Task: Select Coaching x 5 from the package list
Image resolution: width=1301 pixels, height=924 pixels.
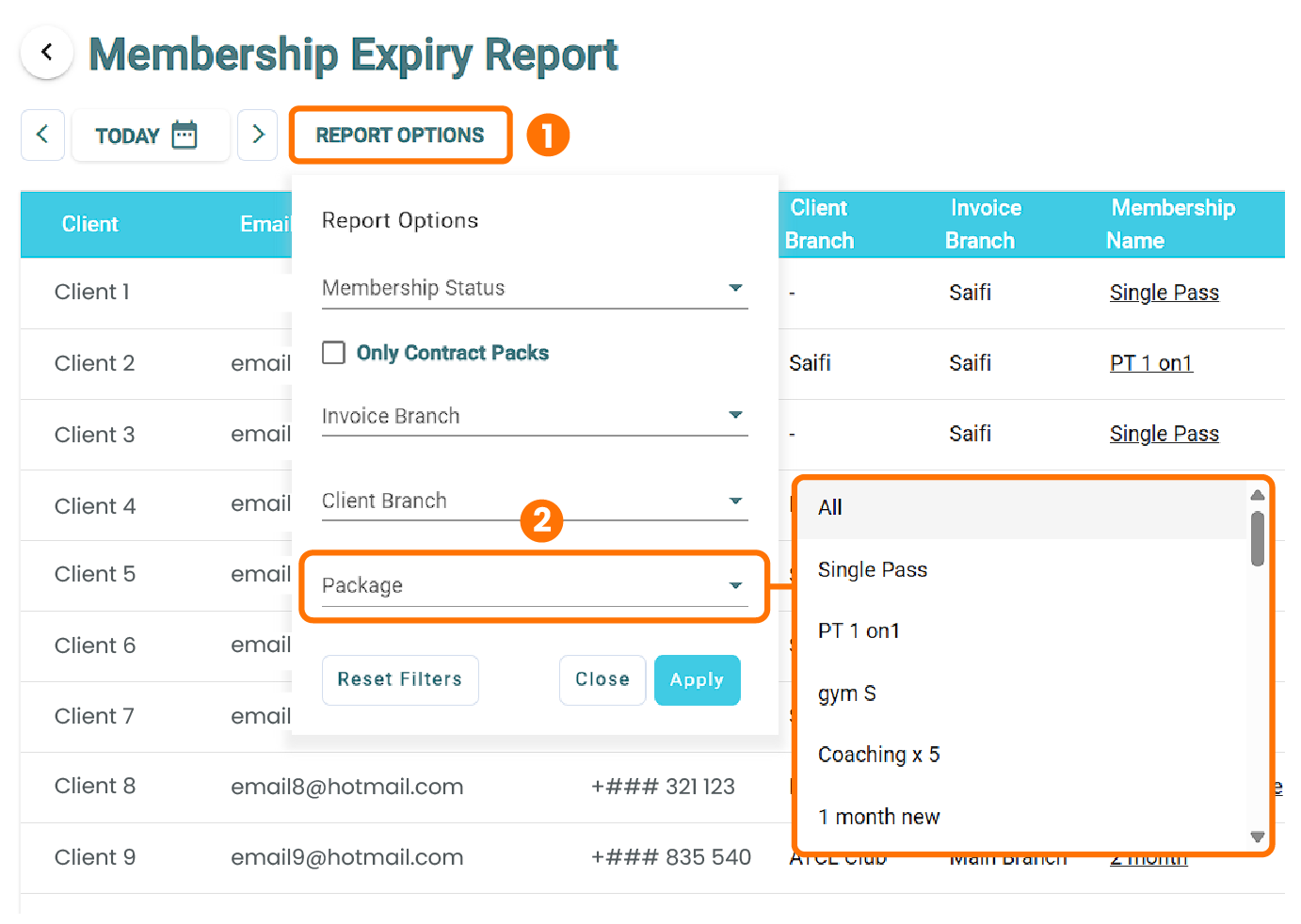Action: coord(879,754)
